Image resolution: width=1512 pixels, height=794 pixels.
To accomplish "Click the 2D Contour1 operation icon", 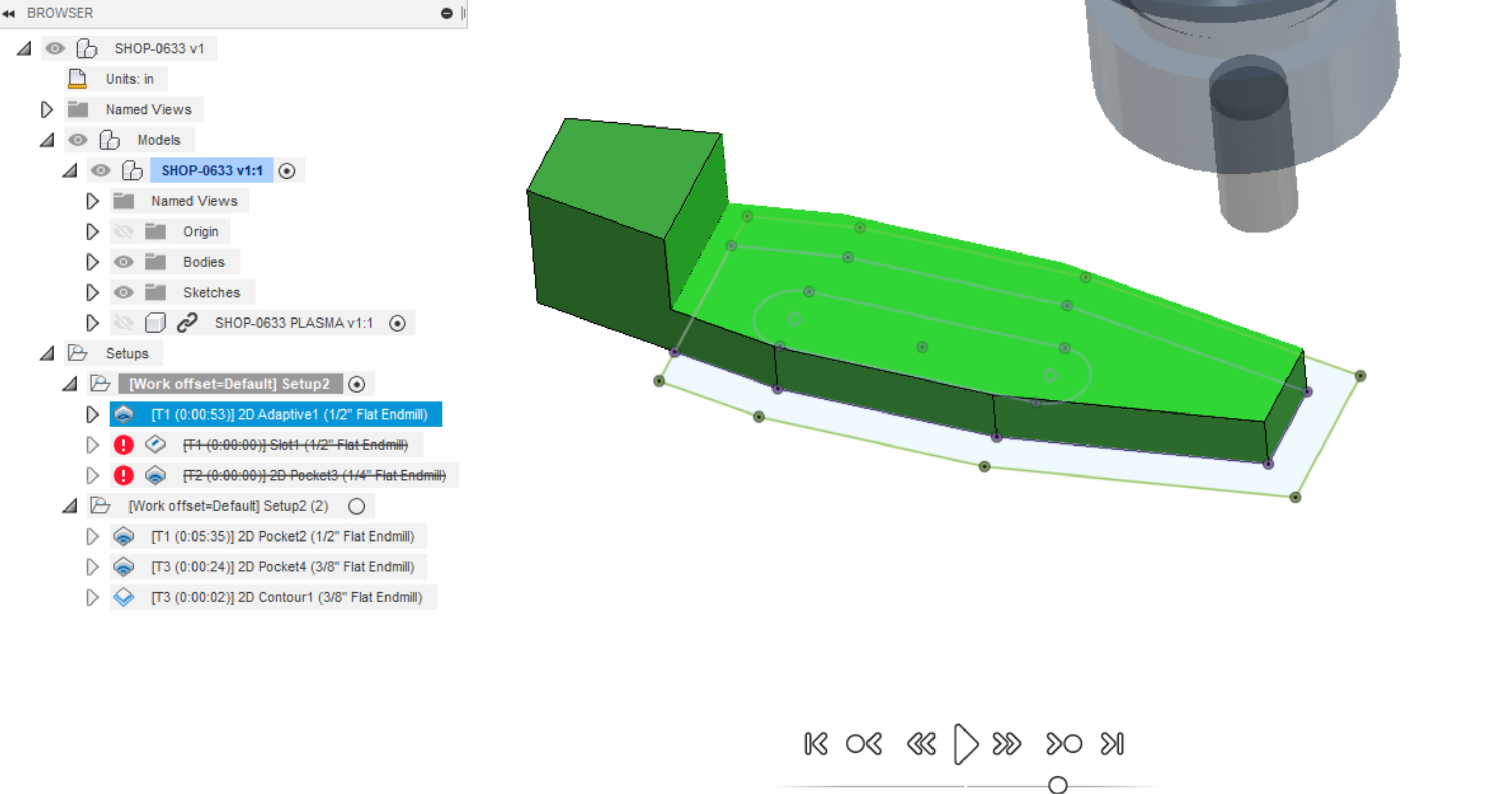I will 124,598.
